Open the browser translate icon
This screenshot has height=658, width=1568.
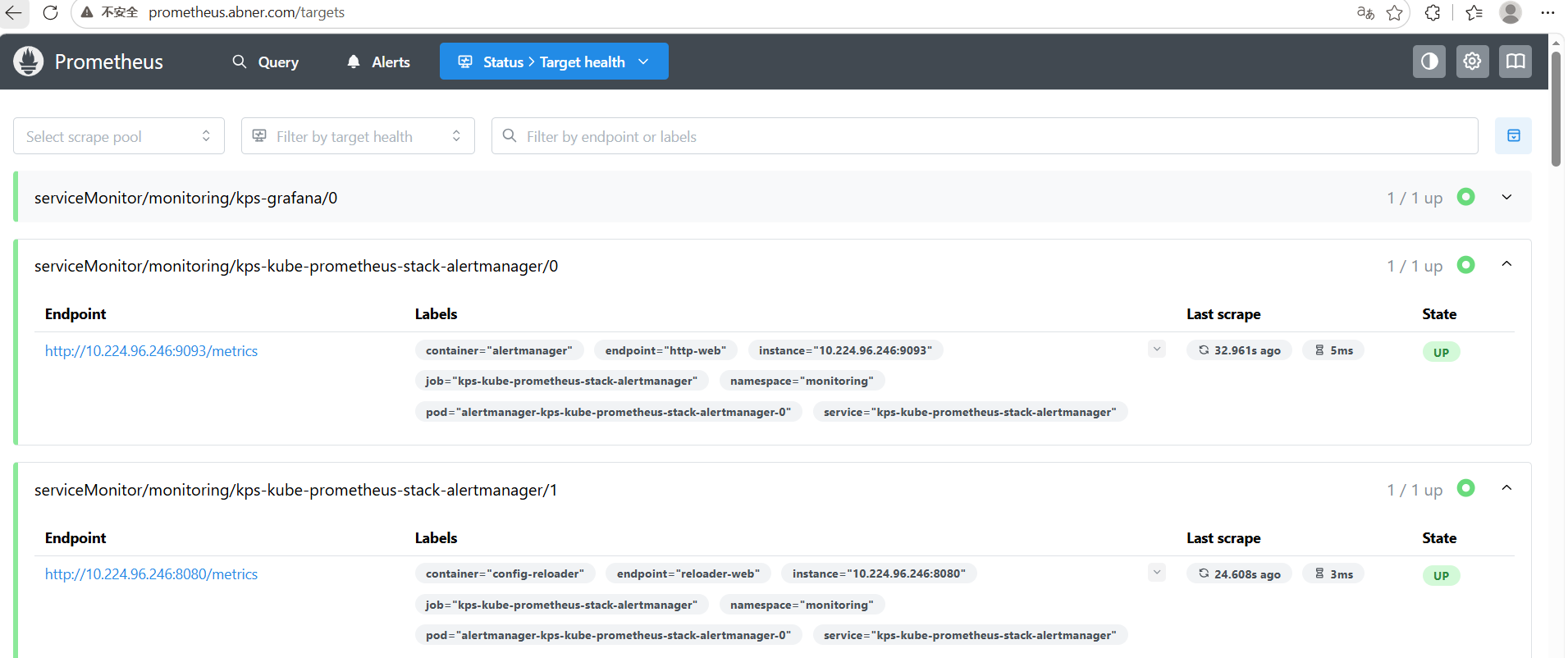1365,12
